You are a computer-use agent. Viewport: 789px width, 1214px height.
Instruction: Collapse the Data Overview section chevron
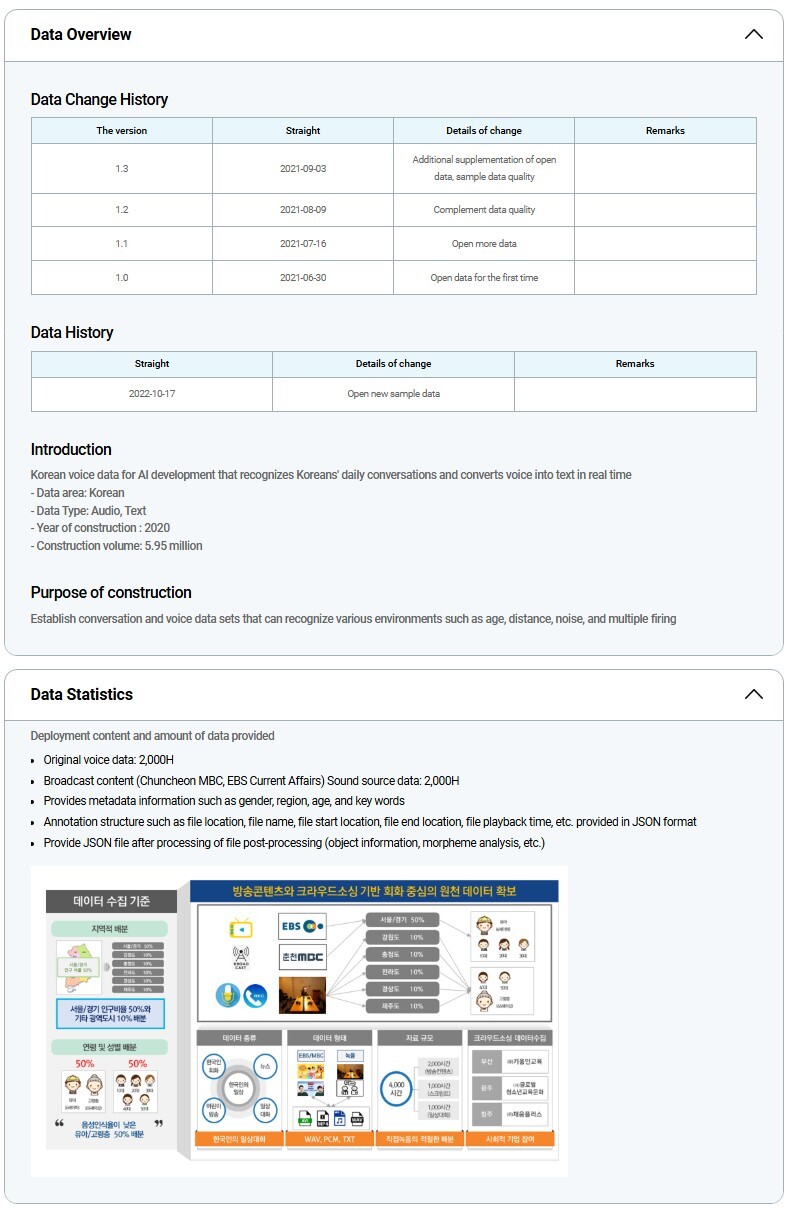click(753, 34)
